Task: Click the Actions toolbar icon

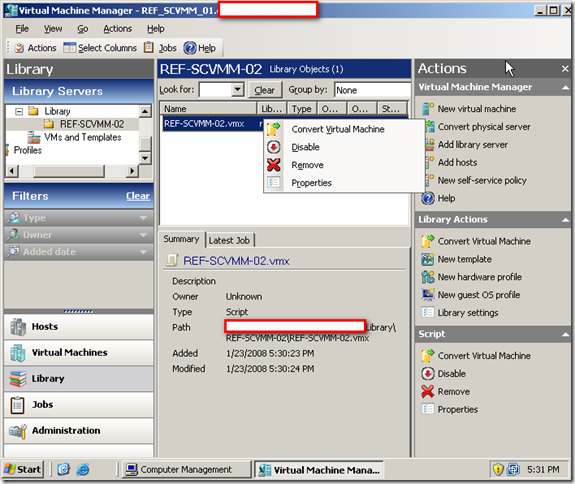Action: [19, 48]
